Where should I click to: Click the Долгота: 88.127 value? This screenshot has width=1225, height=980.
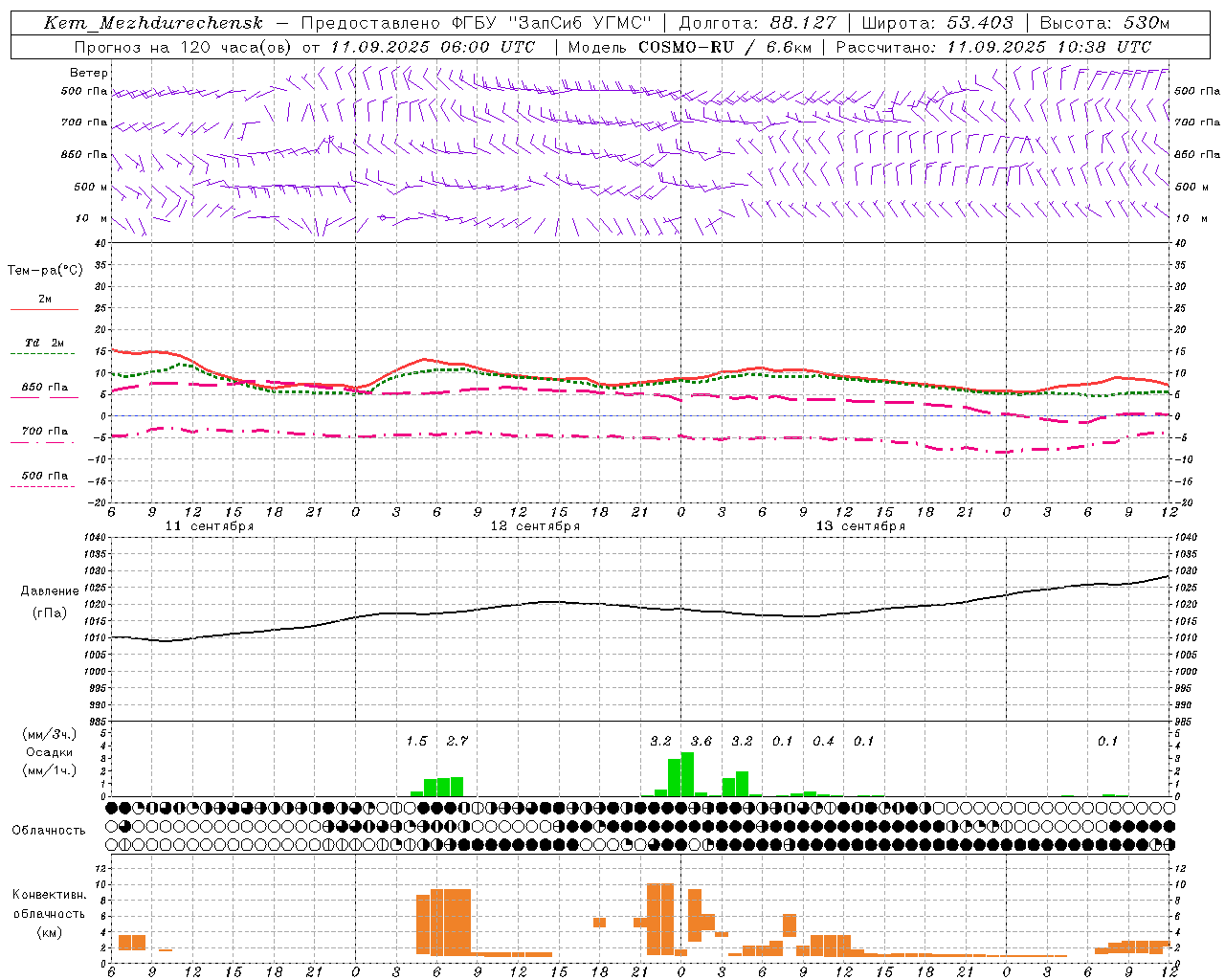[x=757, y=23]
